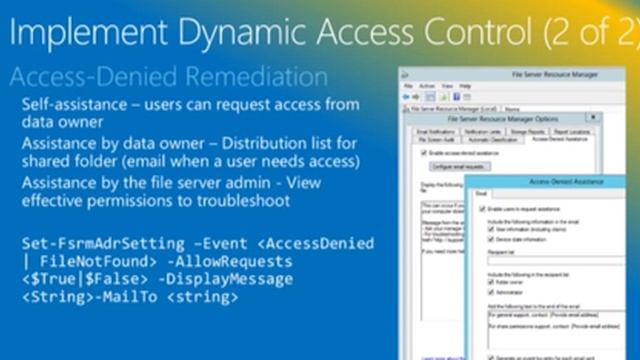Open the Action menu

pos(427,86)
